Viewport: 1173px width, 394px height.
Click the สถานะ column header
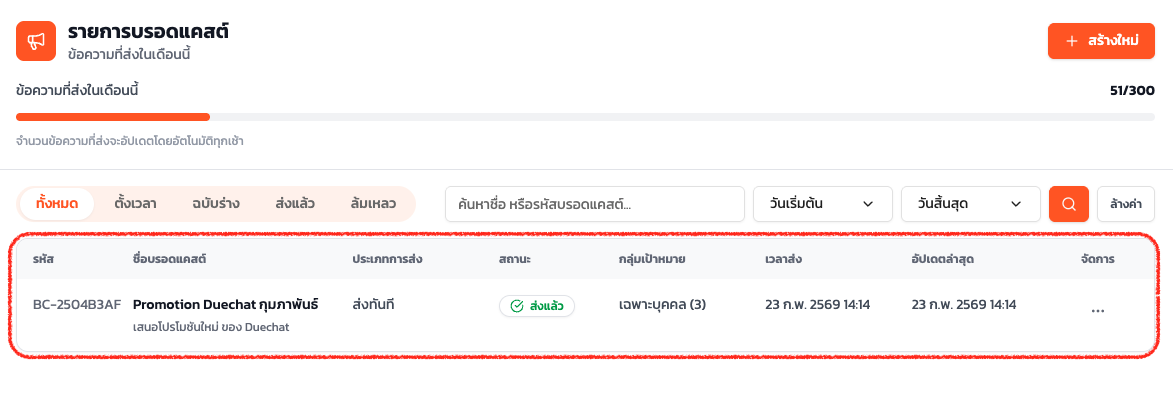click(x=514, y=260)
